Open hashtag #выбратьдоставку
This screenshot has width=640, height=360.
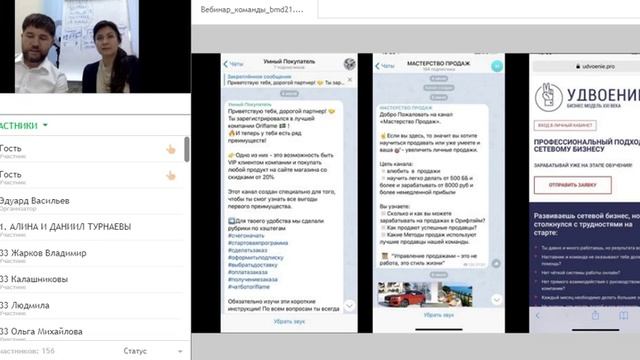253,265
